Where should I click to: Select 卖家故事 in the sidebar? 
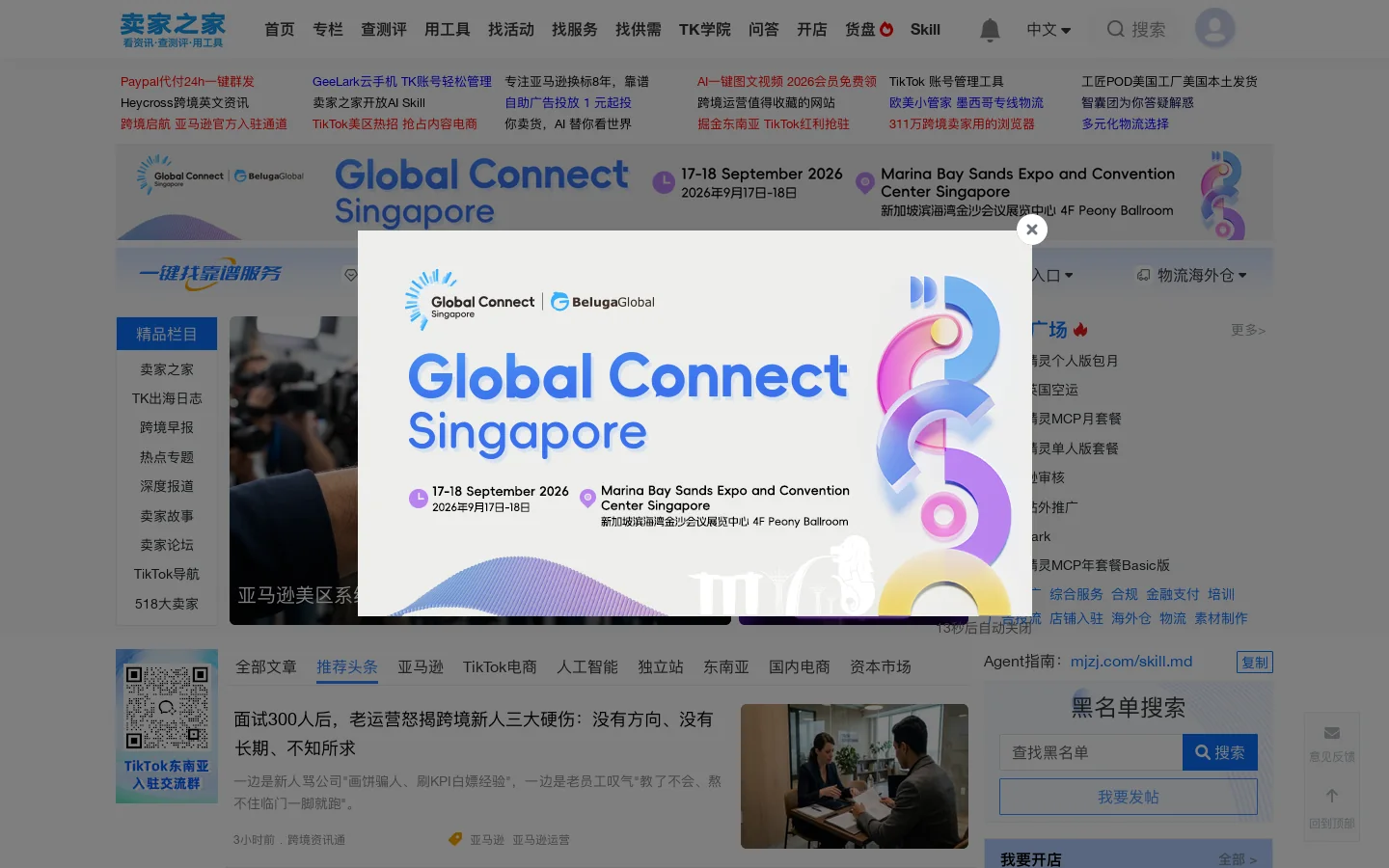167,516
